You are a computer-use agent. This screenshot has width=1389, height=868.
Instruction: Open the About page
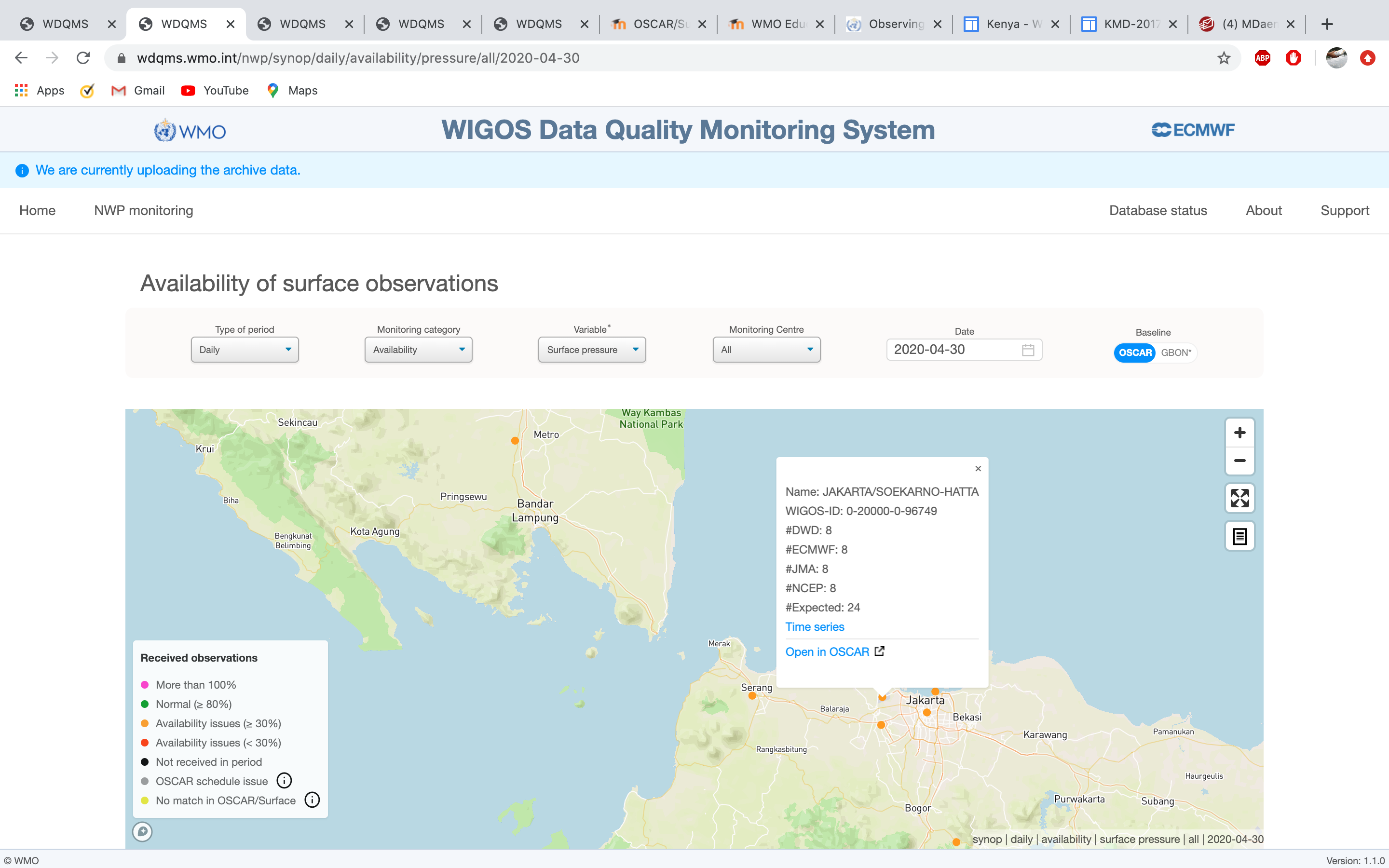(1263, 211)
